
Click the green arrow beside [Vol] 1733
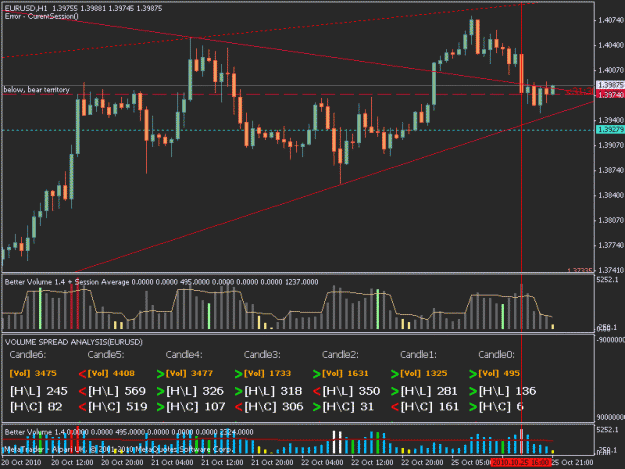pos(239,374)
